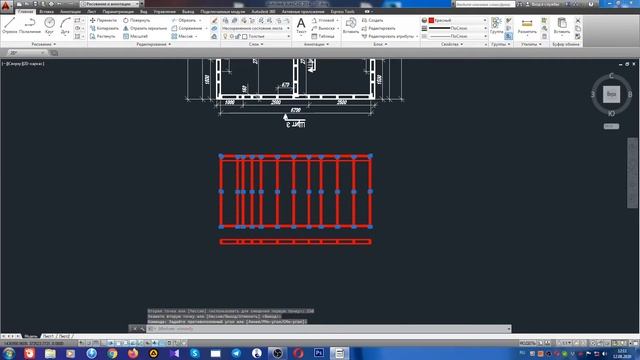Click the Редактировать атрибуты button

point(390,36)
